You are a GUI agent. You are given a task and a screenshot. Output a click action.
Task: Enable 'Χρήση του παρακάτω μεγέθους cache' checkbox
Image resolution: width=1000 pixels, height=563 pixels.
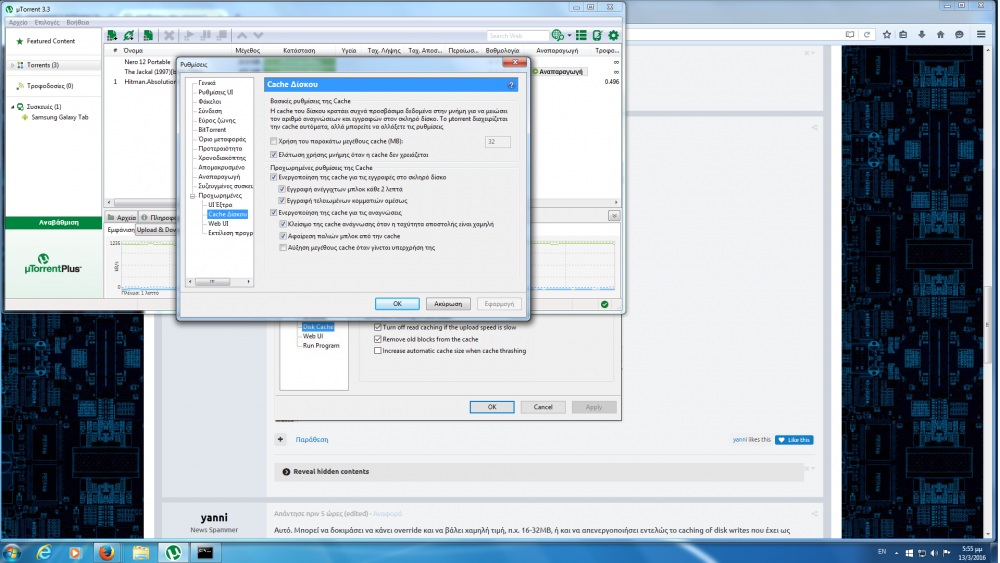tap(274, 142)
